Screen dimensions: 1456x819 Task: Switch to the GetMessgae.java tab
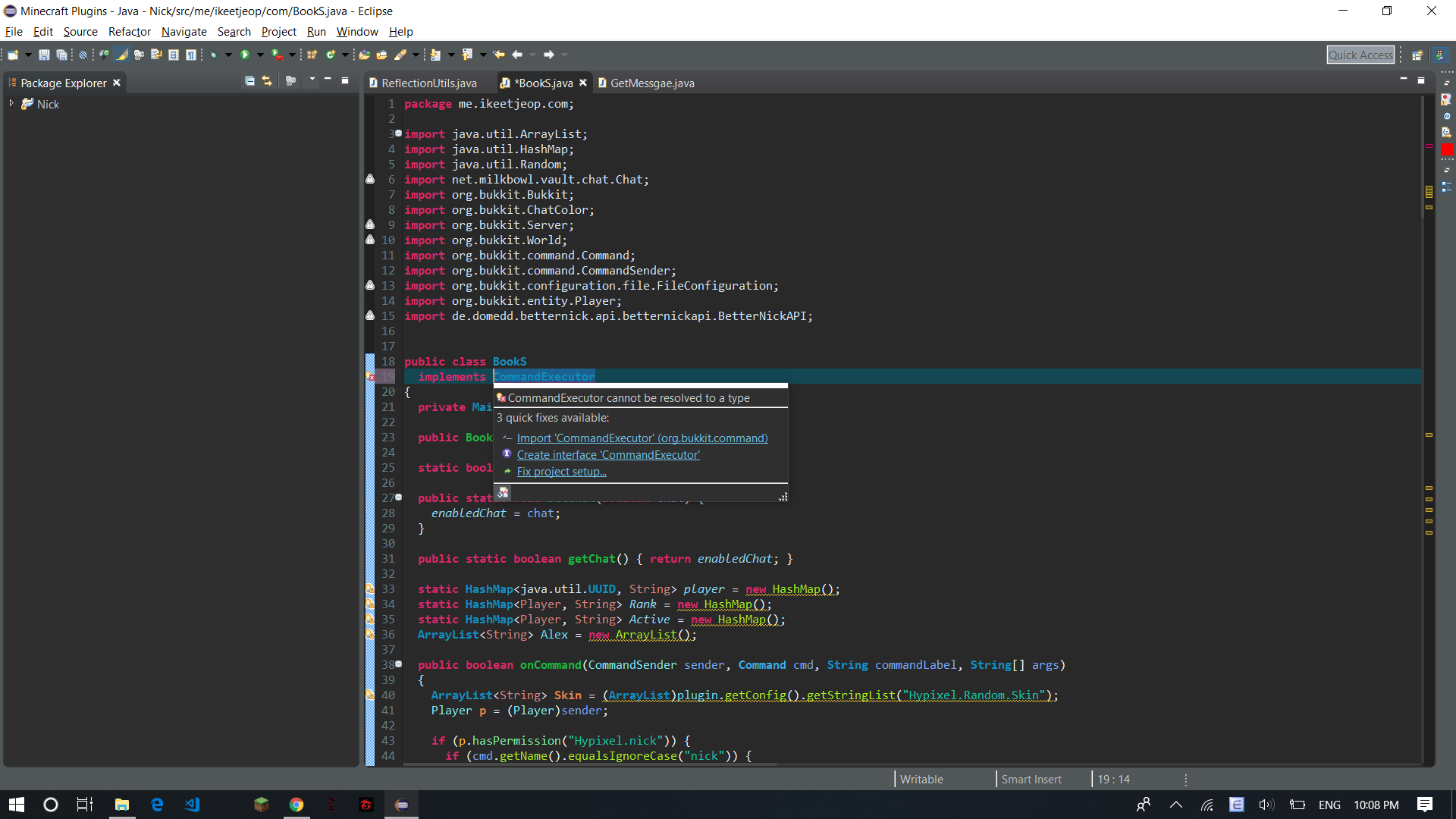coord(651,83)
